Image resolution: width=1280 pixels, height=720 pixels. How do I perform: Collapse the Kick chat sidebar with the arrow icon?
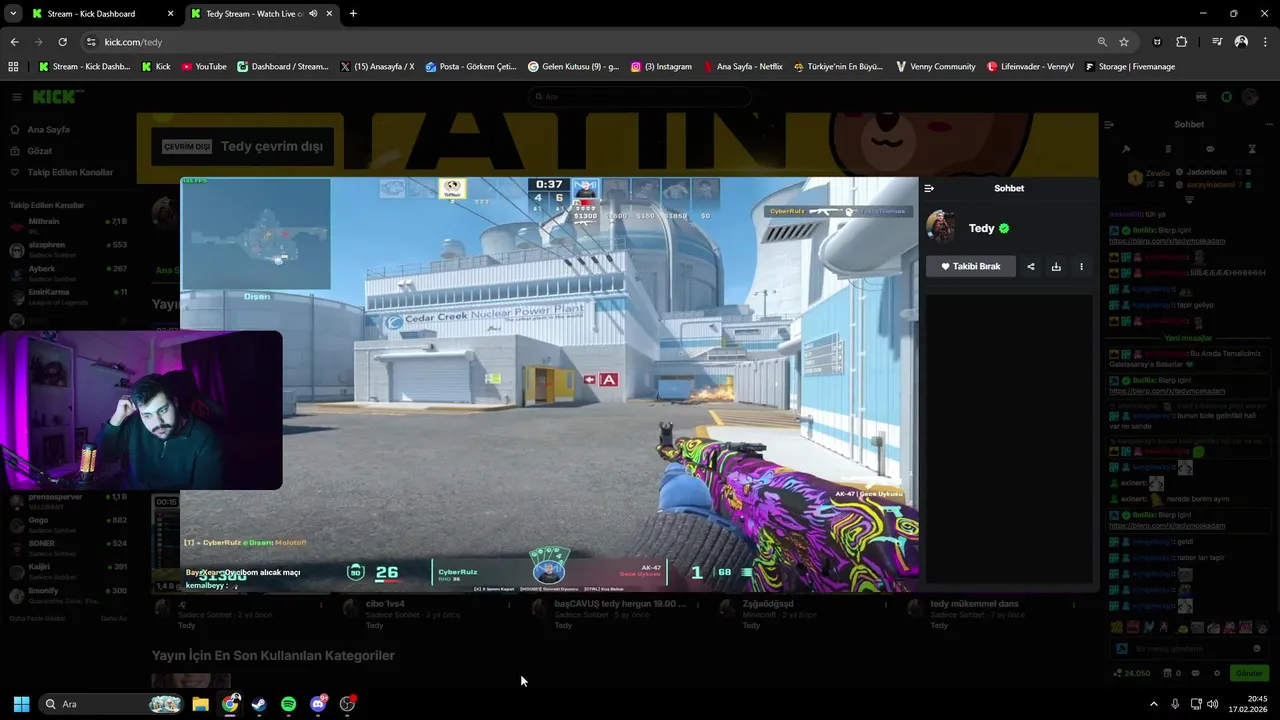coord(1109,125)
